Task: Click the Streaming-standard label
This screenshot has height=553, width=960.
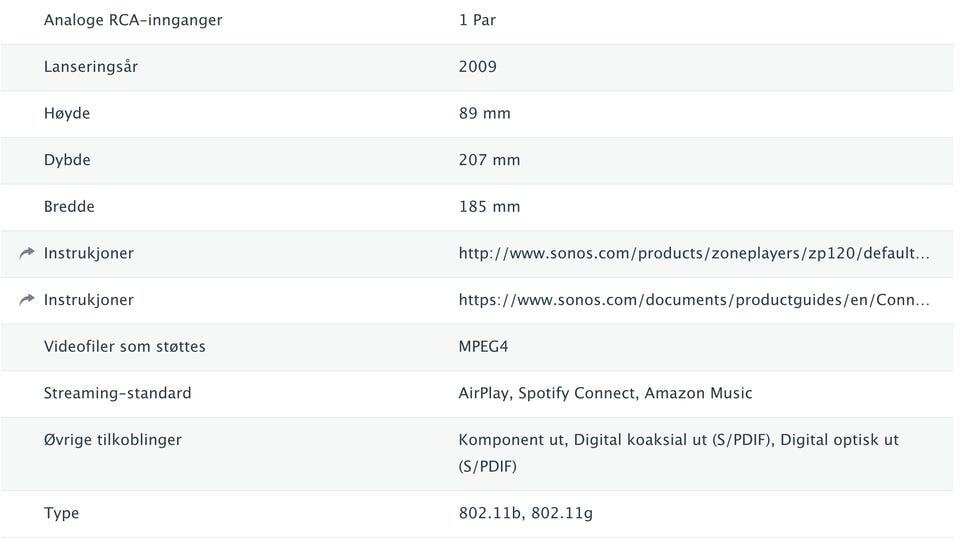Action: (117, 393)
